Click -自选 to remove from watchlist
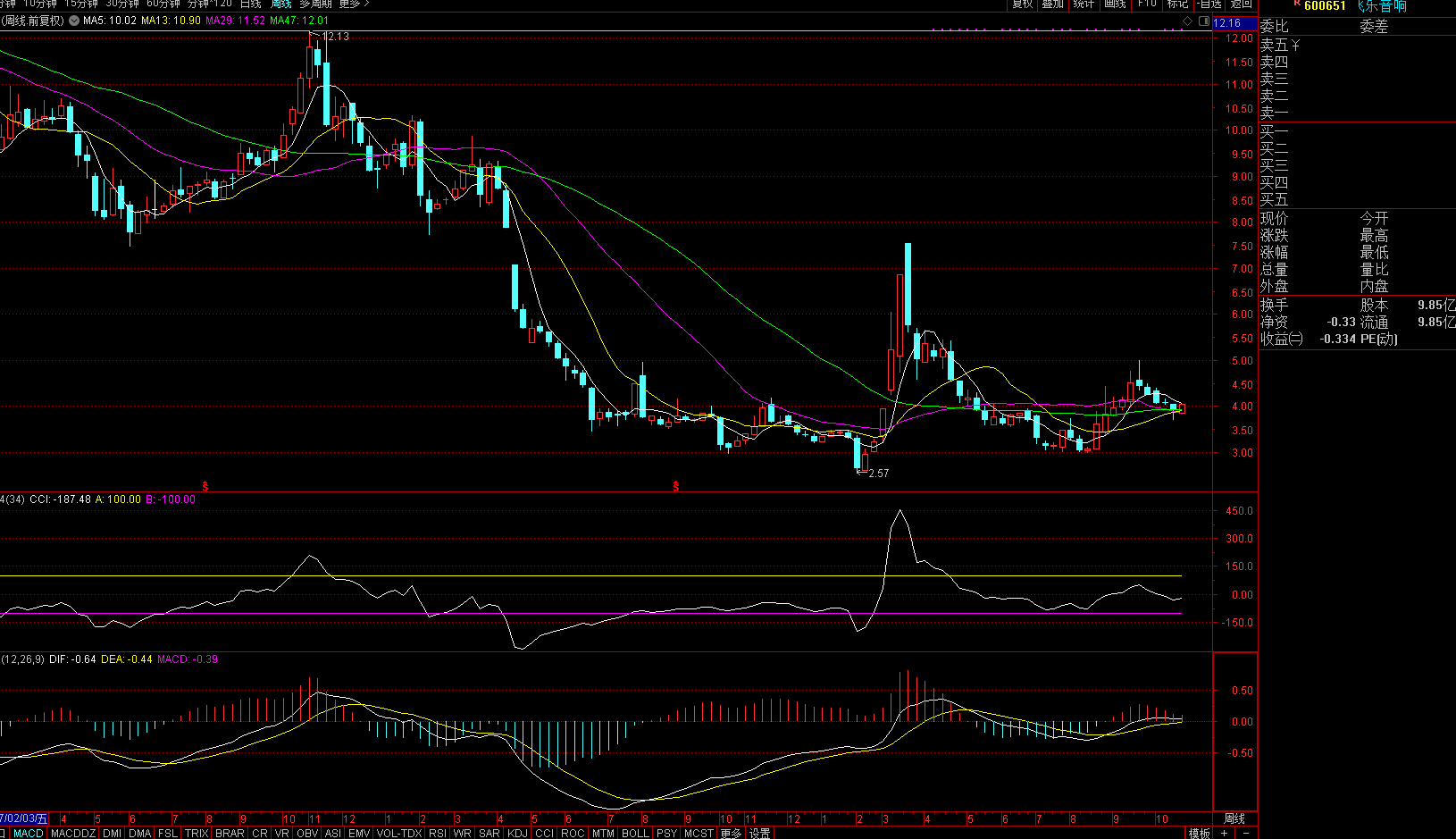Viewport: 1456px width, 839px height. (1209, 4)
